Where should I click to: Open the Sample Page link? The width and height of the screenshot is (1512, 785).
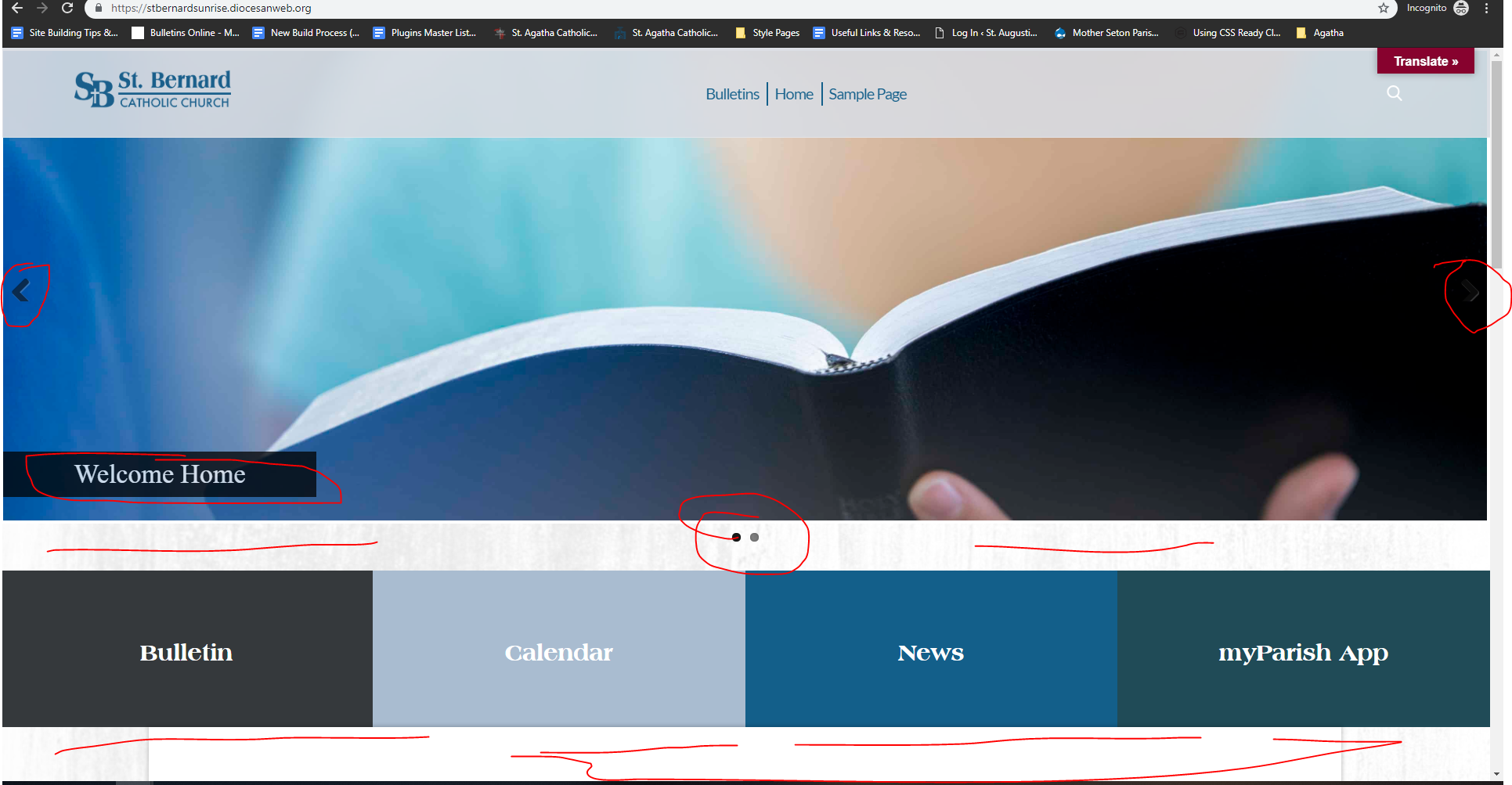[x=868, y=94]
